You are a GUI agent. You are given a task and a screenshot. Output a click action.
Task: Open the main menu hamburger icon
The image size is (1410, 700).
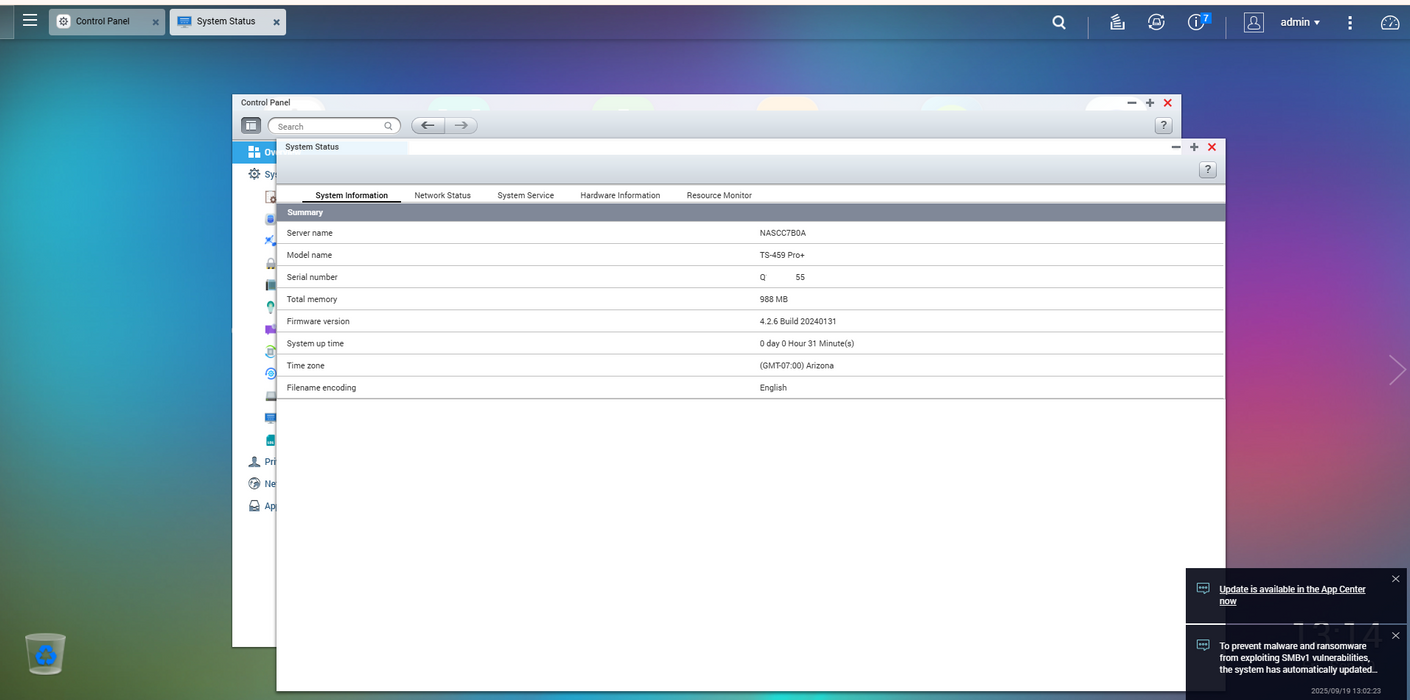click(x=30, y=20)
